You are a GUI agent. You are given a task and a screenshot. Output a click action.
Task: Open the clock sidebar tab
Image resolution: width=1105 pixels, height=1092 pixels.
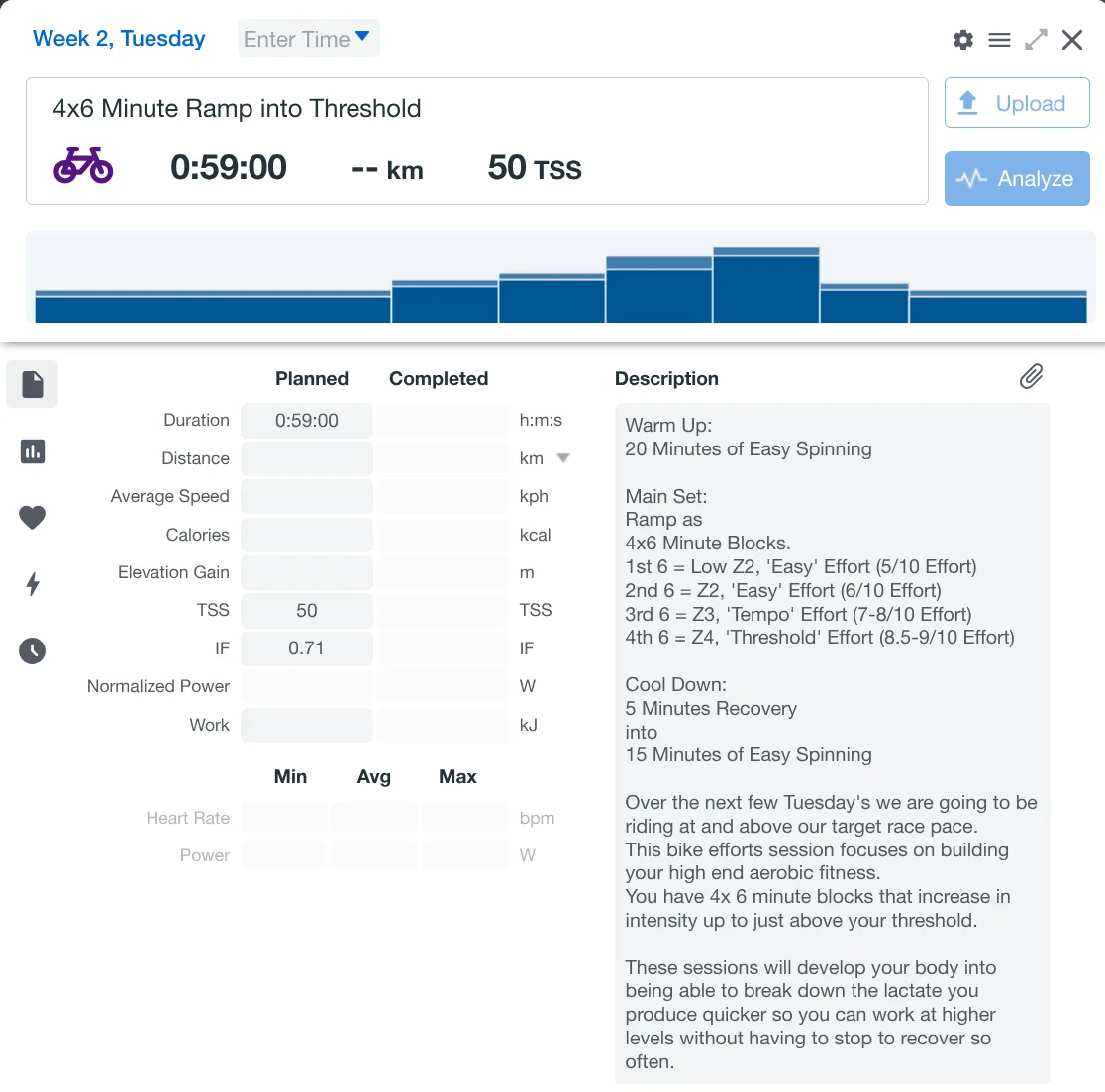pos(33,650)
